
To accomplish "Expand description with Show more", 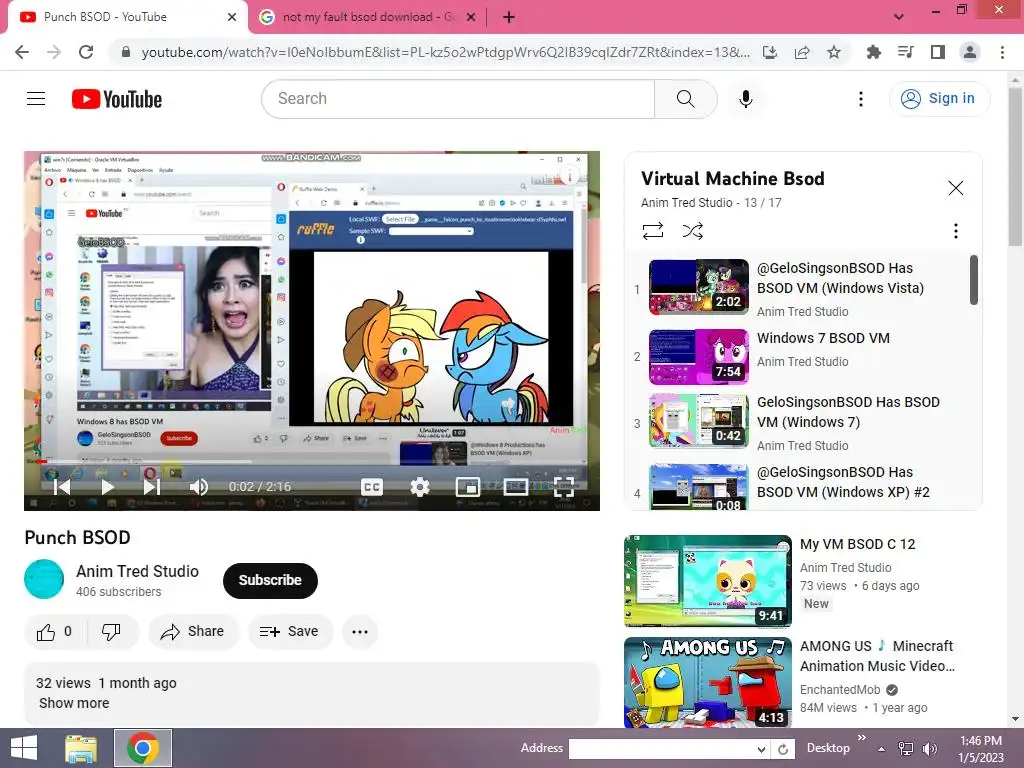I will pos(74,703).
